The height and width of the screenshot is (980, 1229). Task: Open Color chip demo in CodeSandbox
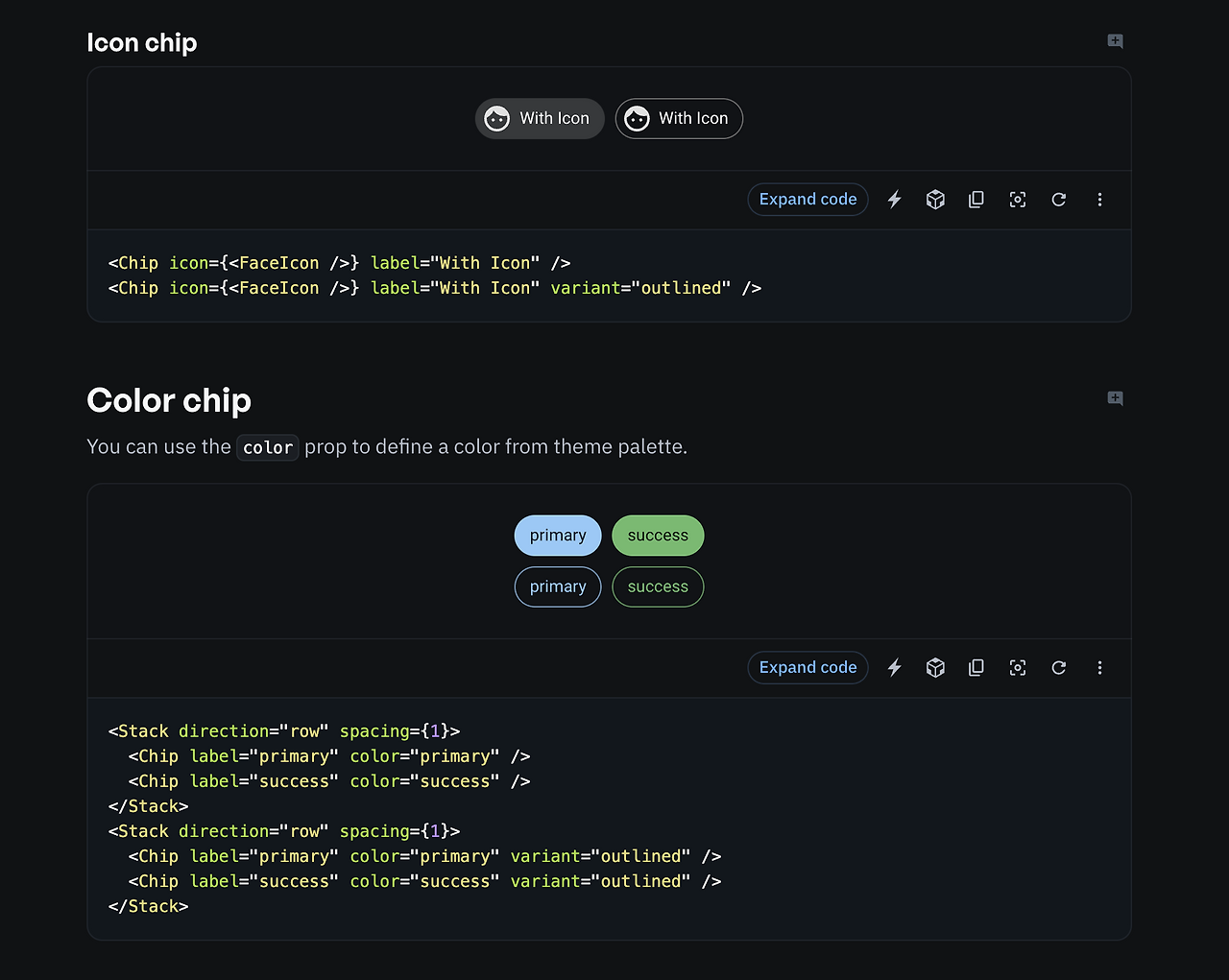[935, 668]
